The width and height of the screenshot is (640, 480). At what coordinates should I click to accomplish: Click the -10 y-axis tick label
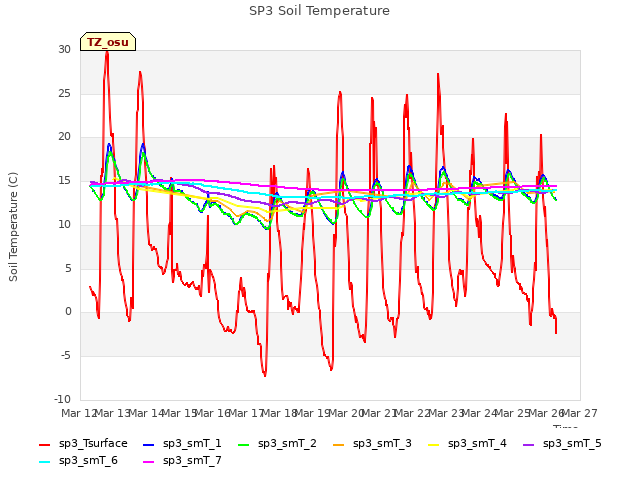pos(62,399)
